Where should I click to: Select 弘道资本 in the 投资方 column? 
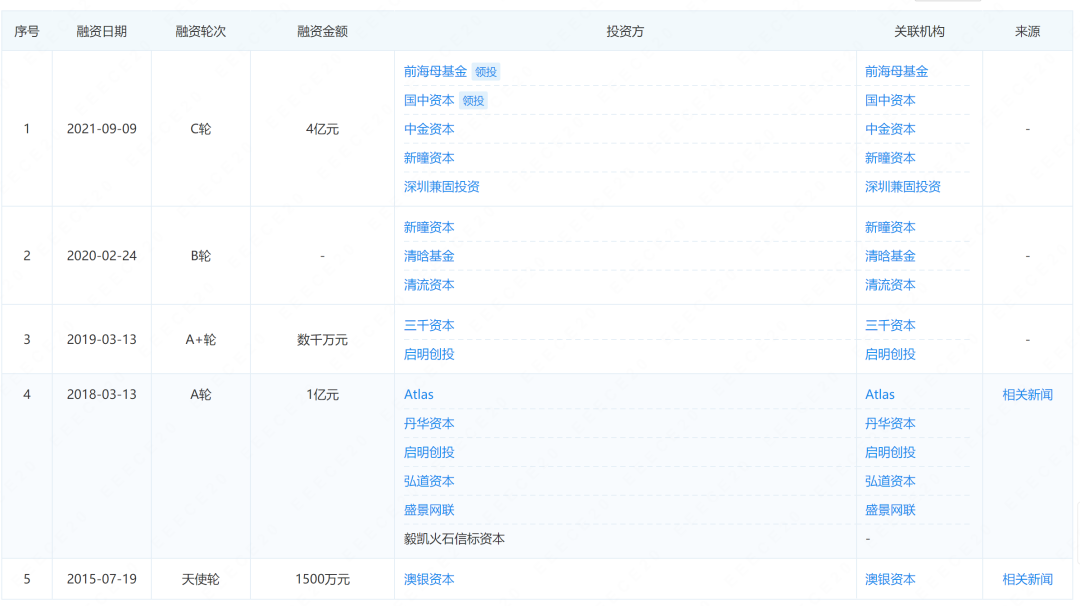pyautogui.click(x=429, y=481)
